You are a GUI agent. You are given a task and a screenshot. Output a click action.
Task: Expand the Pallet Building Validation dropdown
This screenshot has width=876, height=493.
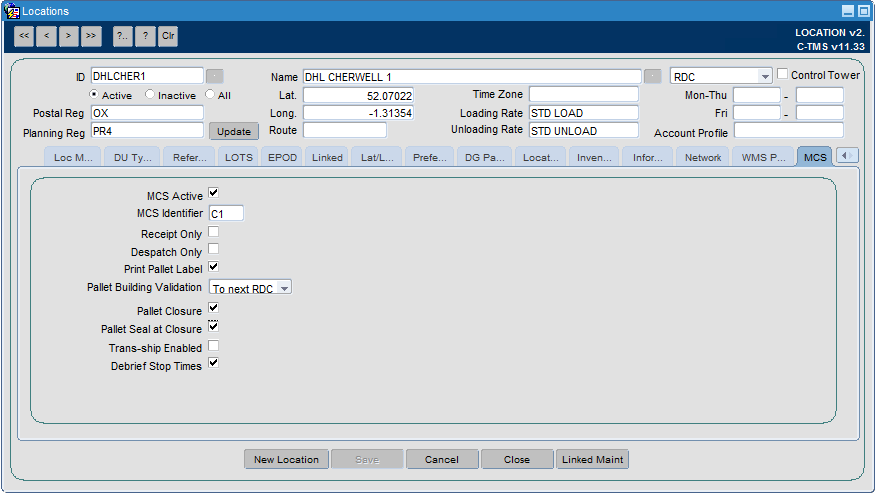[x=284, y=288]
